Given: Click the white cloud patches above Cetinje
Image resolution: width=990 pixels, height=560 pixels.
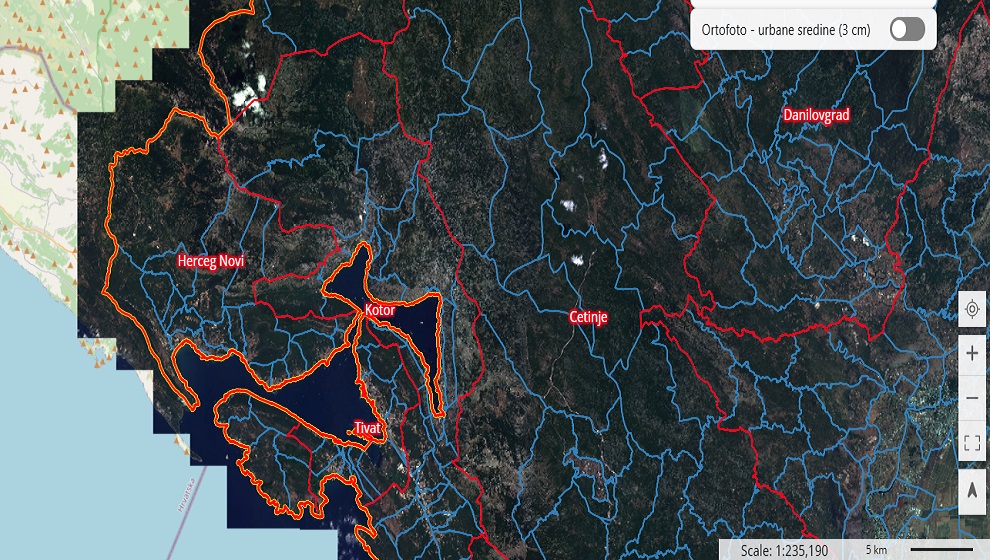Looking at the screenshot, I should pos(574,258).
